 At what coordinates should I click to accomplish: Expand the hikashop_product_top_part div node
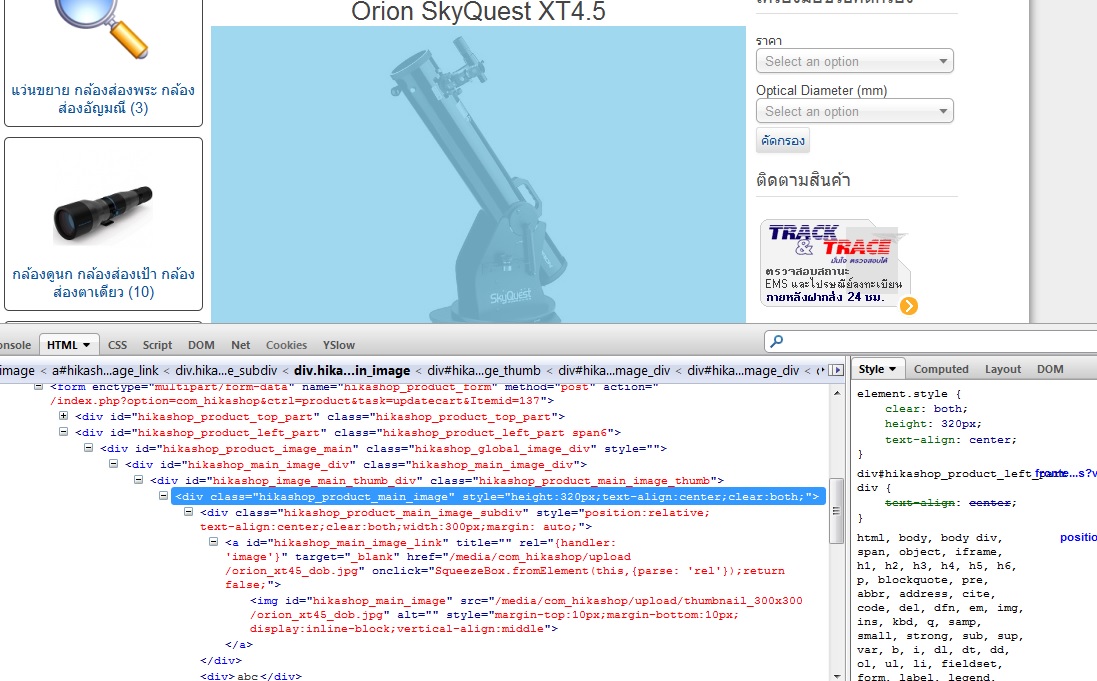(64, 416)
